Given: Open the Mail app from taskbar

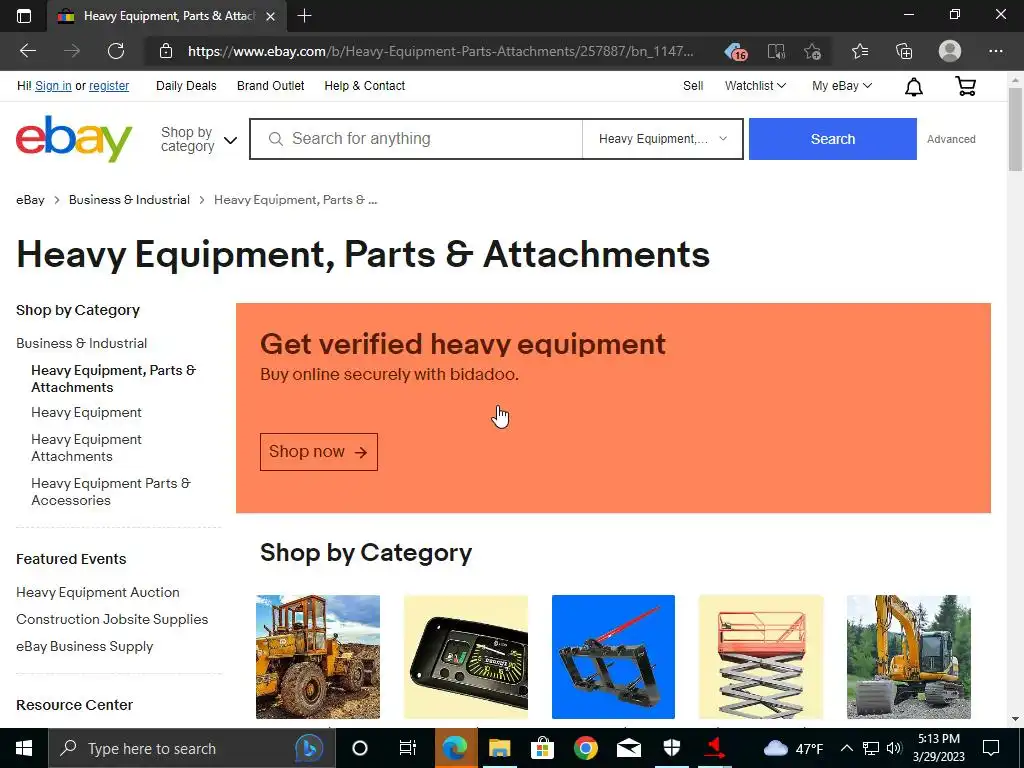Looking at the screenshot, I should 629,748.
